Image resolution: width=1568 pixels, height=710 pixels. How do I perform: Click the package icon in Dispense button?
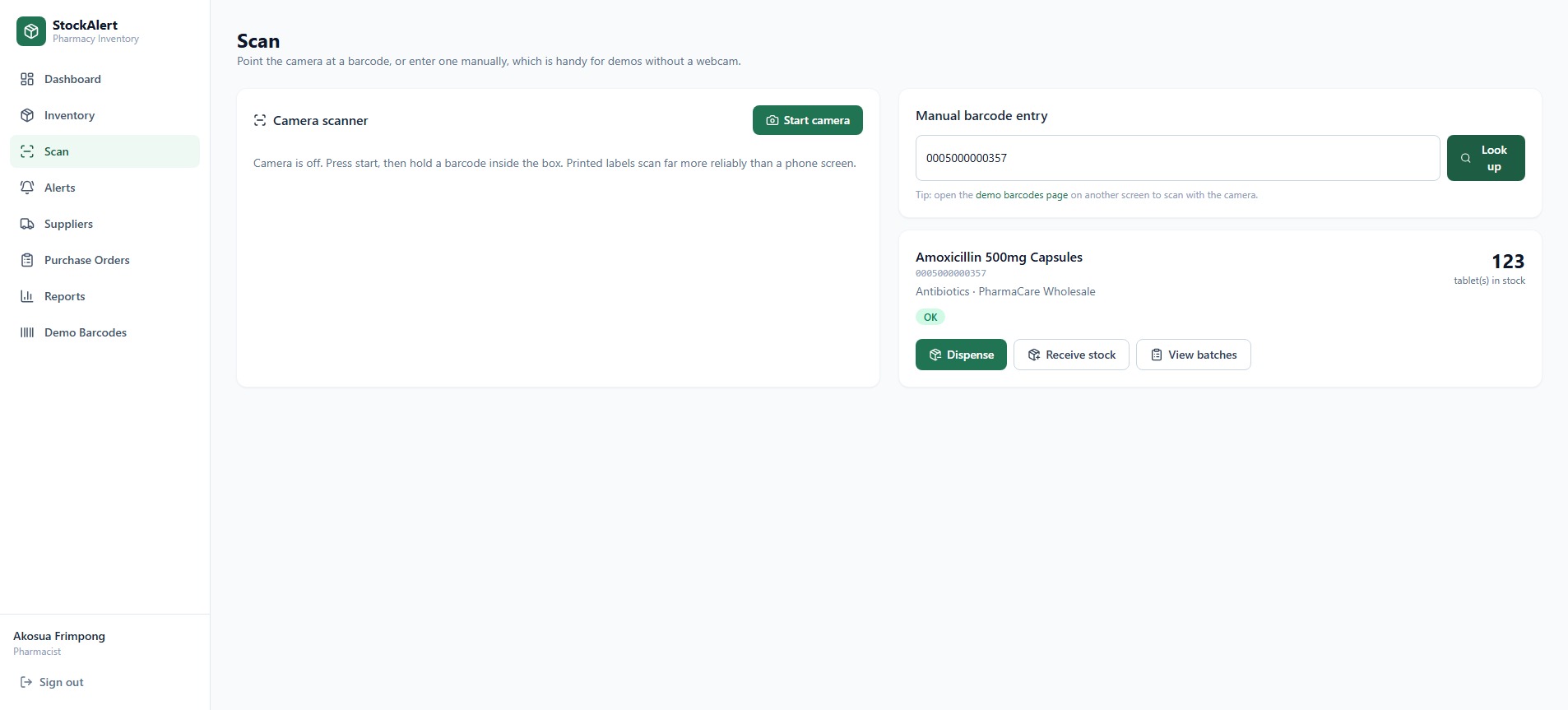click(x=935, y=355)
